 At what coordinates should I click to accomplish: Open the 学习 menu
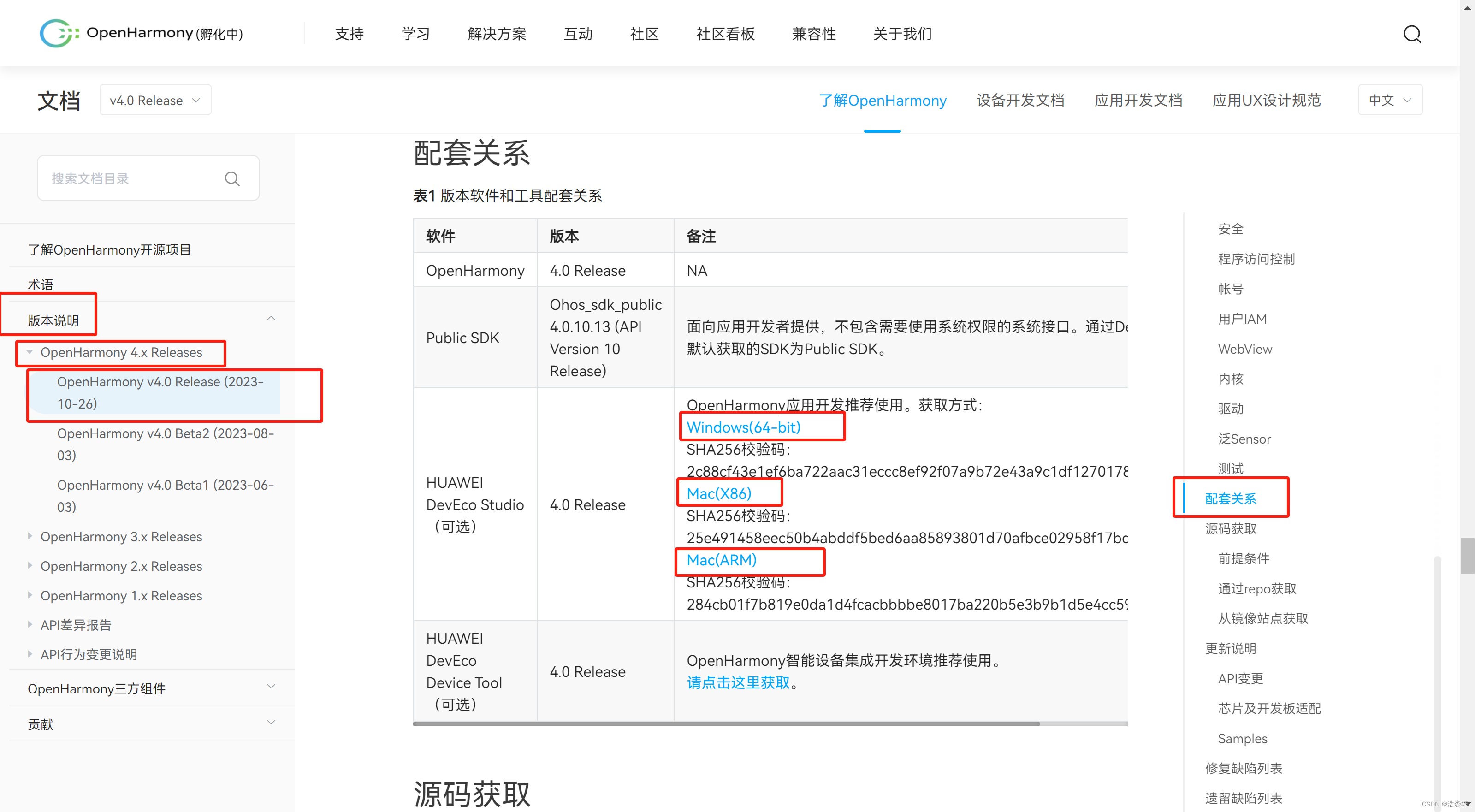point(416,34)
